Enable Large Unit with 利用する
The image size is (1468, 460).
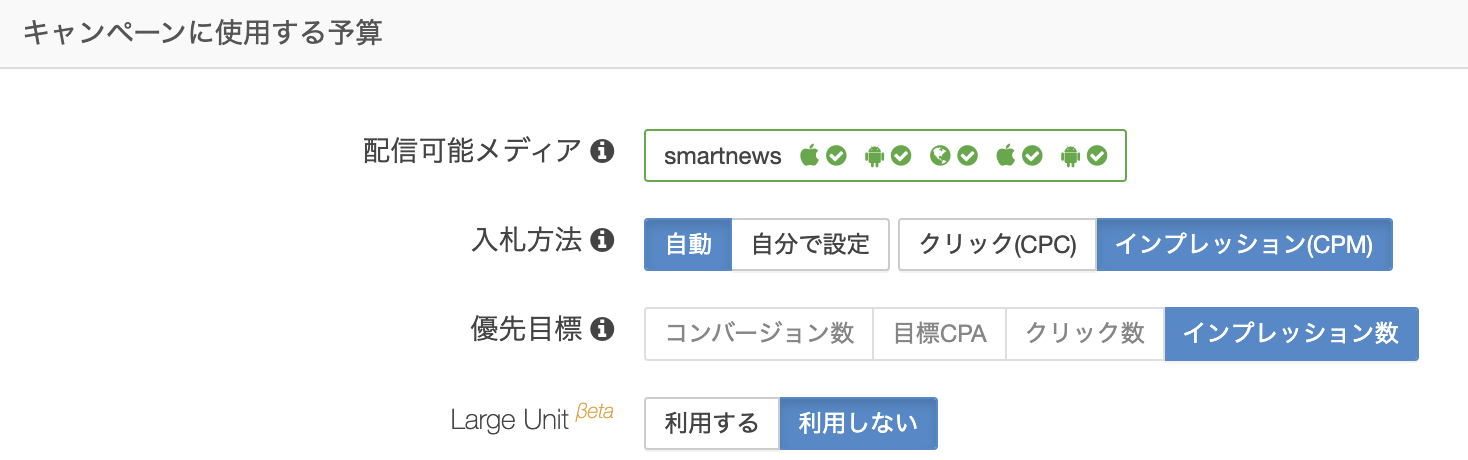[712, 423]
